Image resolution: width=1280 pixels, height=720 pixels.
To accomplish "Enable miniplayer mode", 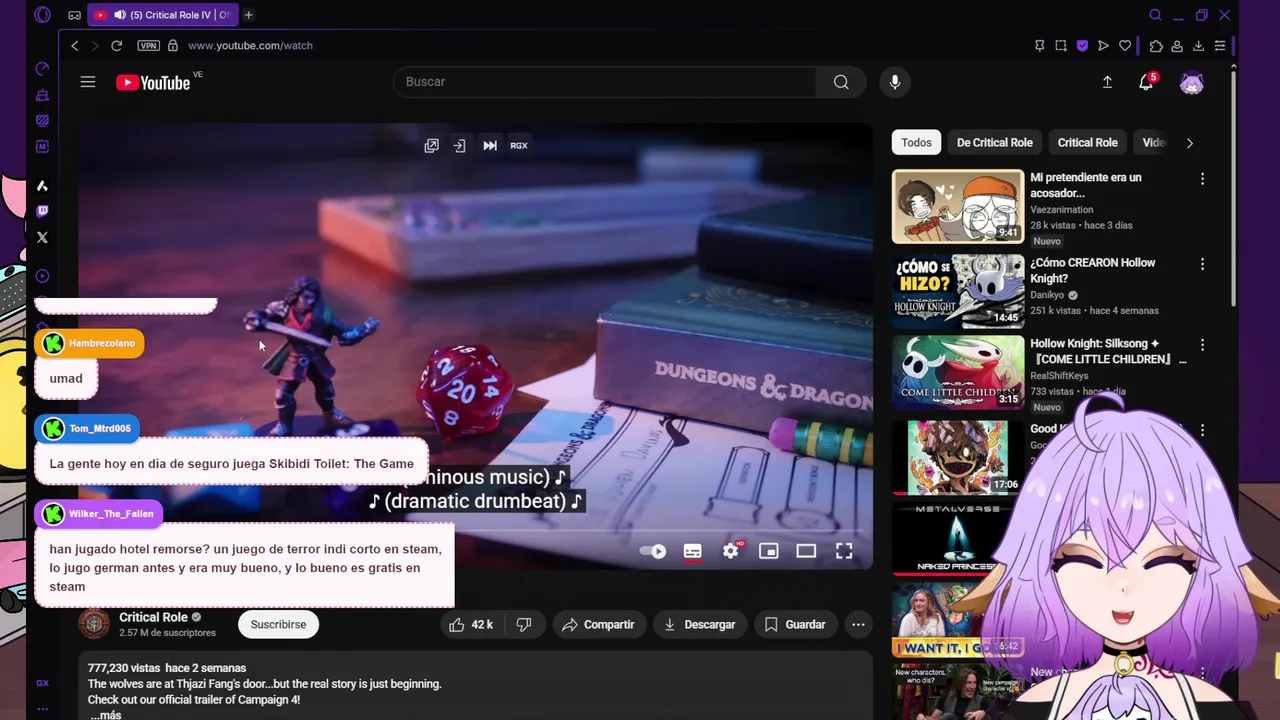I will pos(768,551).
